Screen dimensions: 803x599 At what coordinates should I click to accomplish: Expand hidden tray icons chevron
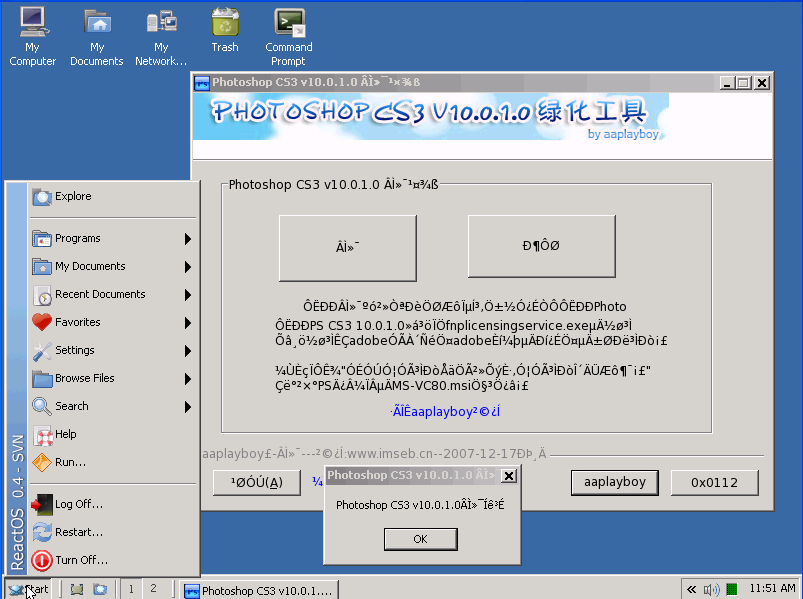click(691, 590)
